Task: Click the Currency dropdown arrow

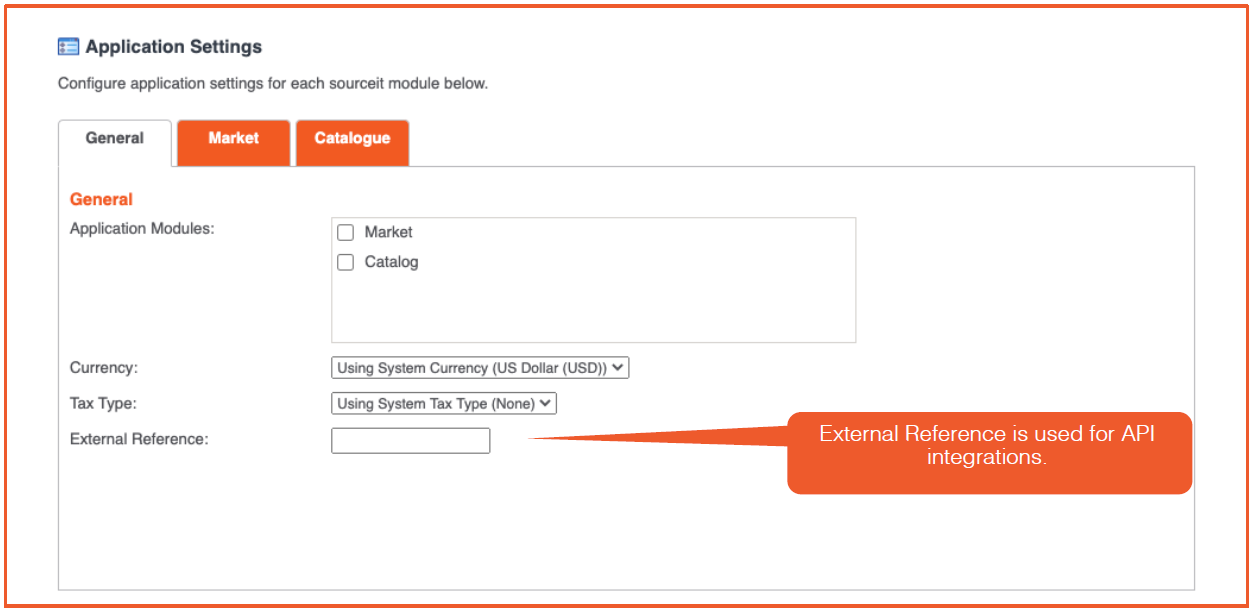Action: coord(619,368)
